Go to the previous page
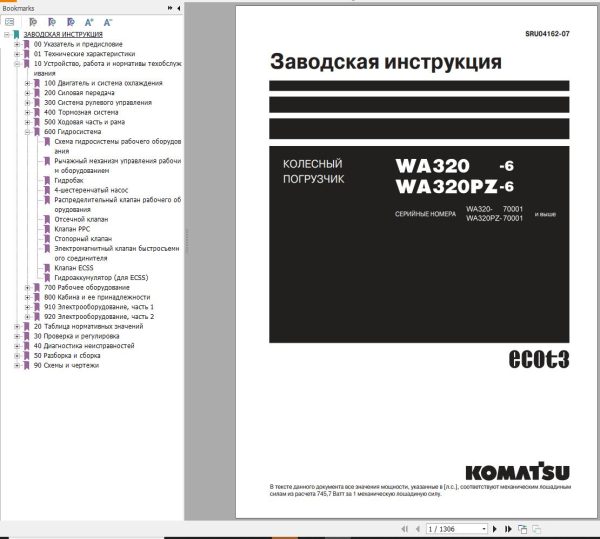The image size is (600, 539). click(417, 529)
